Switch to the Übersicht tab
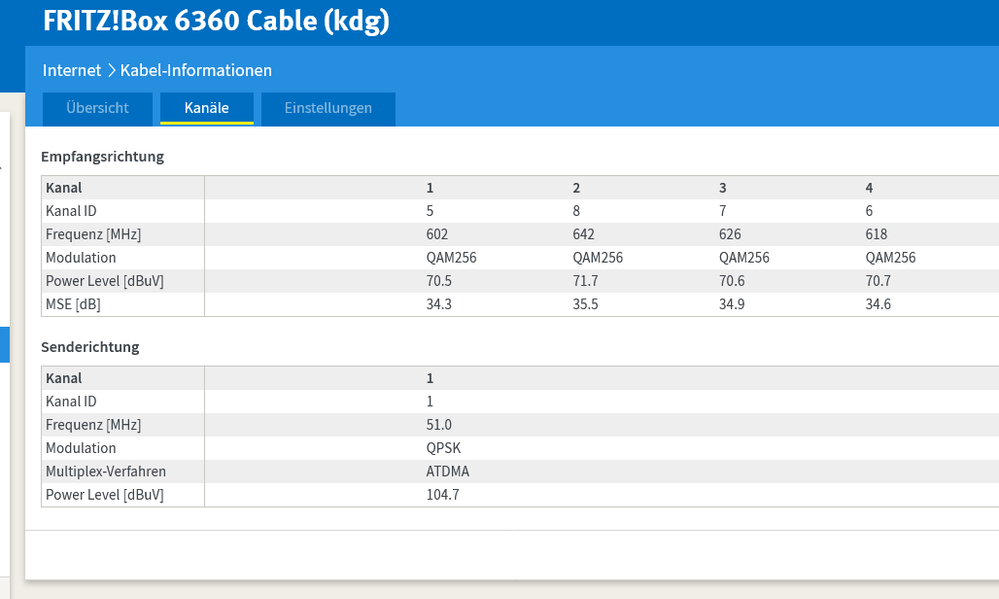999x599 pixels. (x=97, y=108)
